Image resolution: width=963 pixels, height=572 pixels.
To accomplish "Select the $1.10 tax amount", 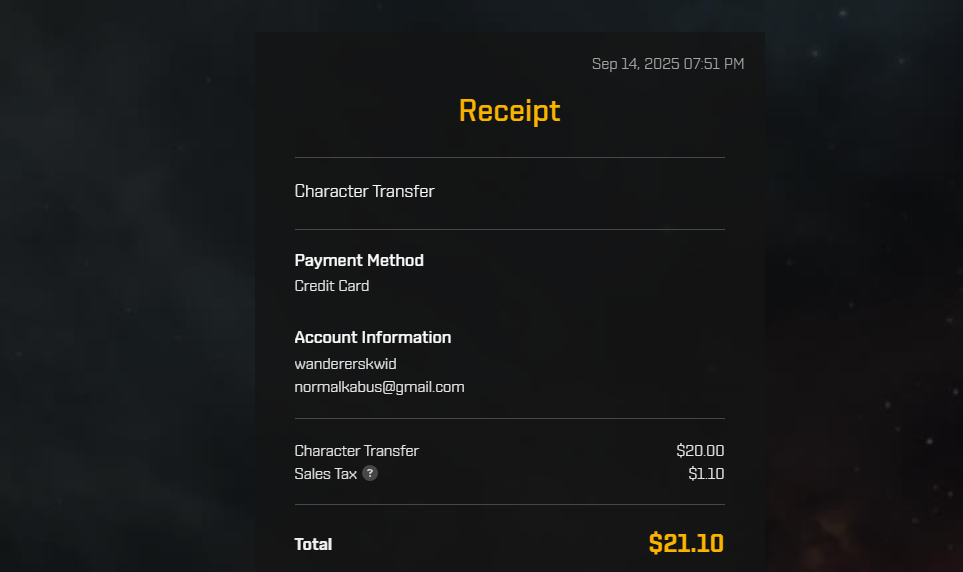I will point(706,474).
